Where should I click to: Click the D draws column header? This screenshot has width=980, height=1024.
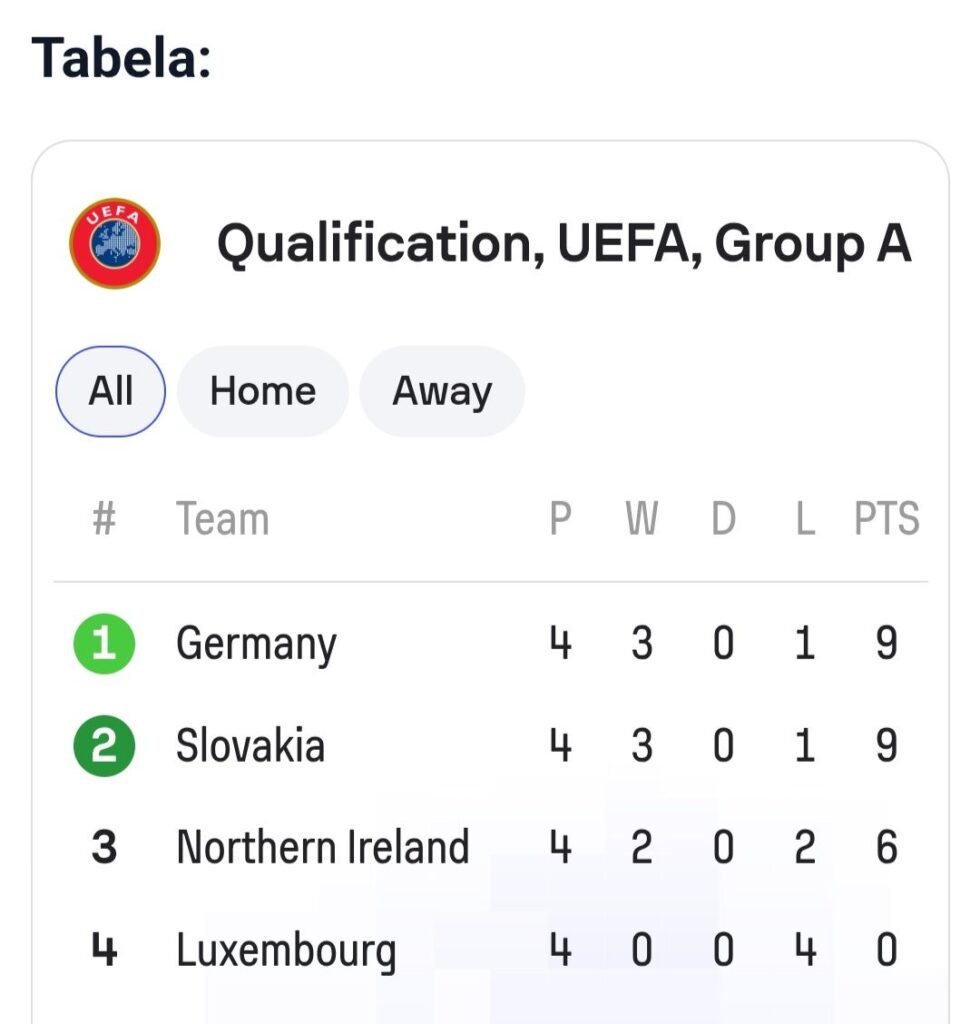[723, 520]
